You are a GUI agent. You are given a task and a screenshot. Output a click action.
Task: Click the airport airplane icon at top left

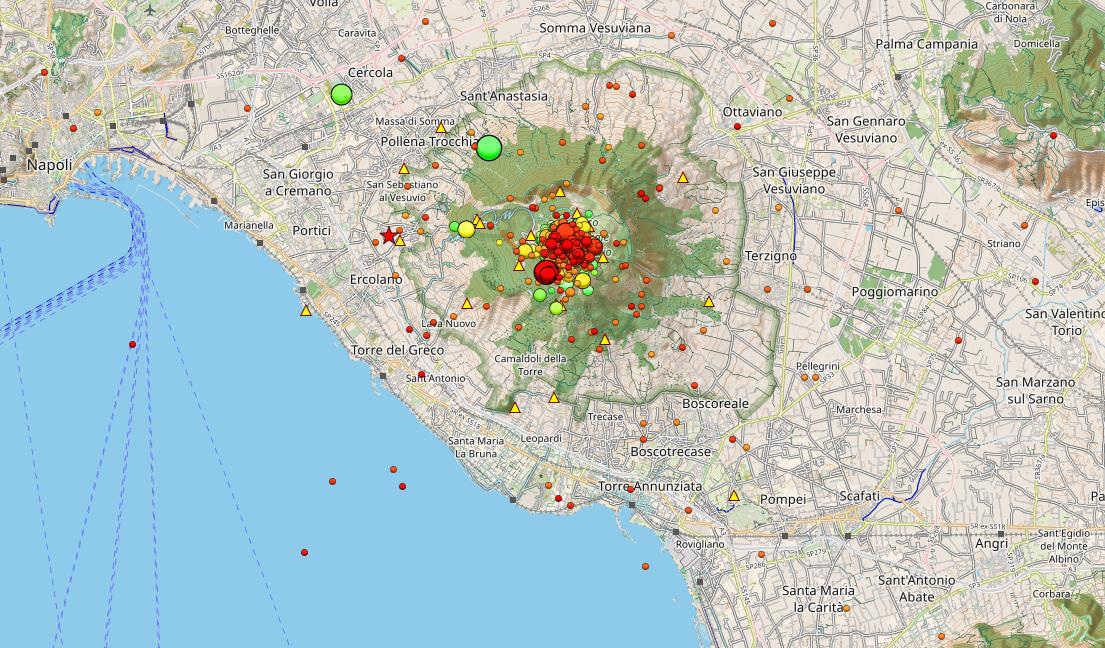click(x=150, y=9)
